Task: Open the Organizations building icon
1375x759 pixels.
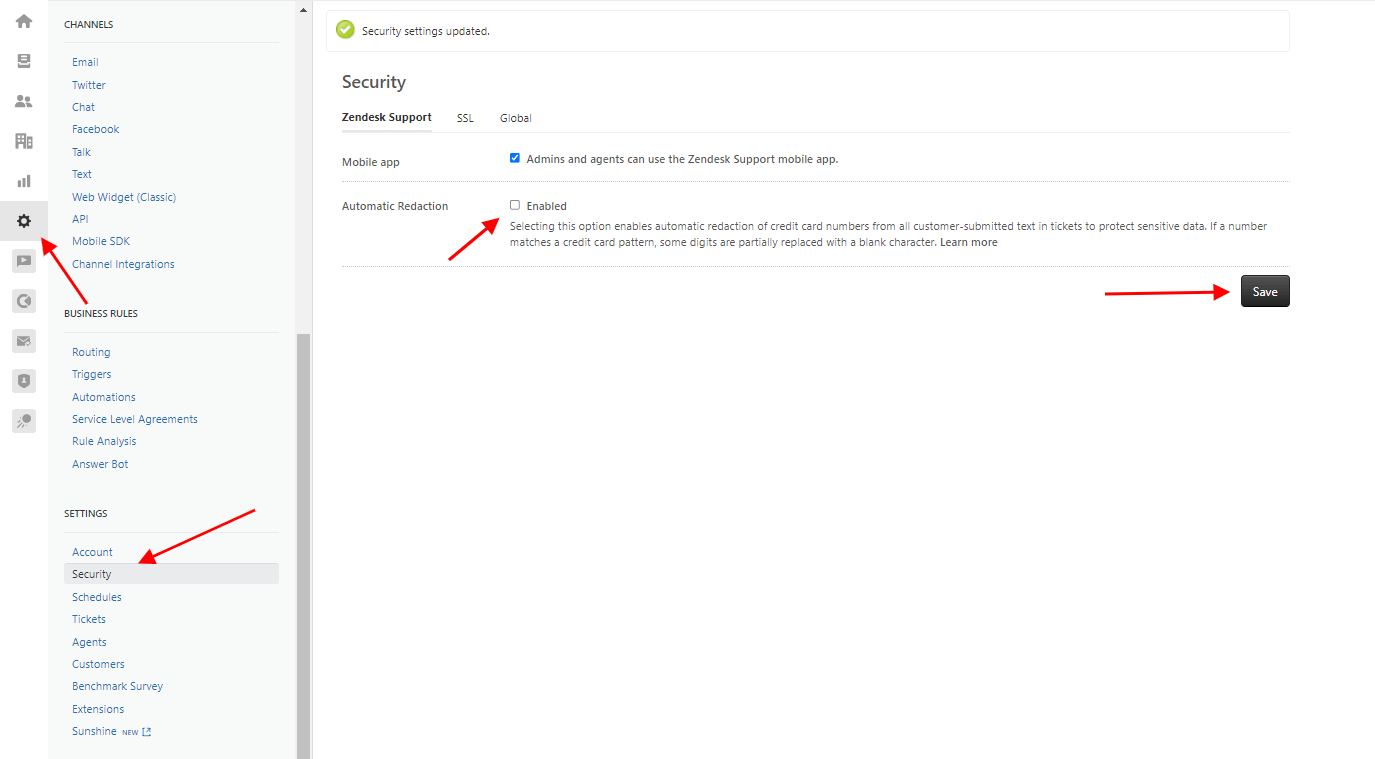Action: coord(24,141)
